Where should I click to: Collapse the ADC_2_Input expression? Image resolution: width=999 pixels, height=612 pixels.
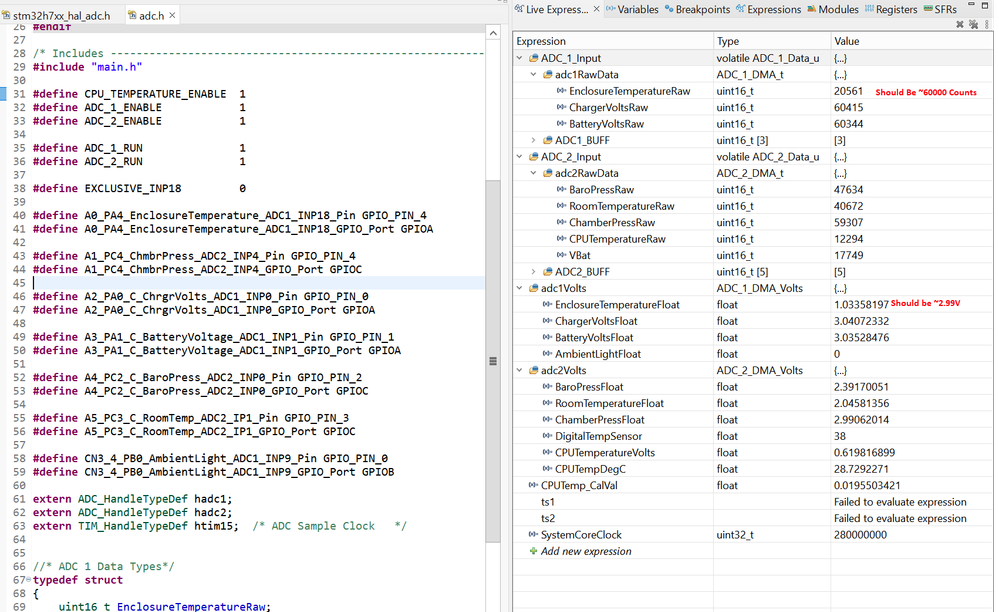(x=520, y=157)
